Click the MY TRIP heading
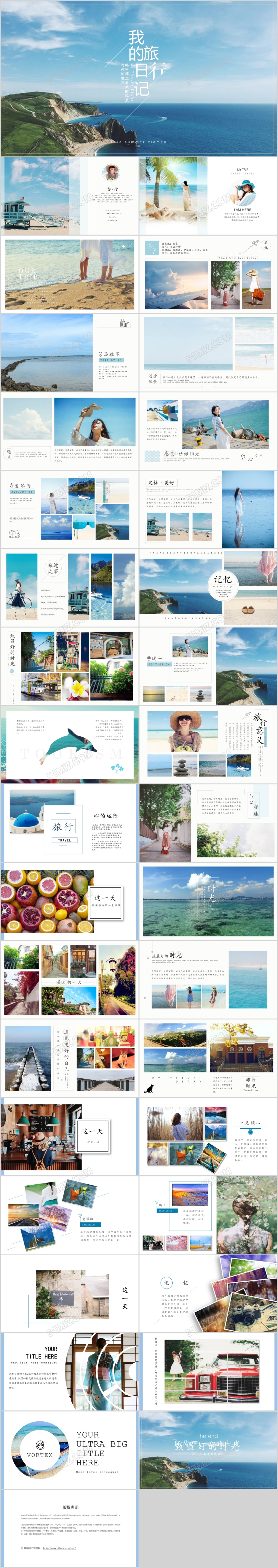 click(x=242, y=169)
